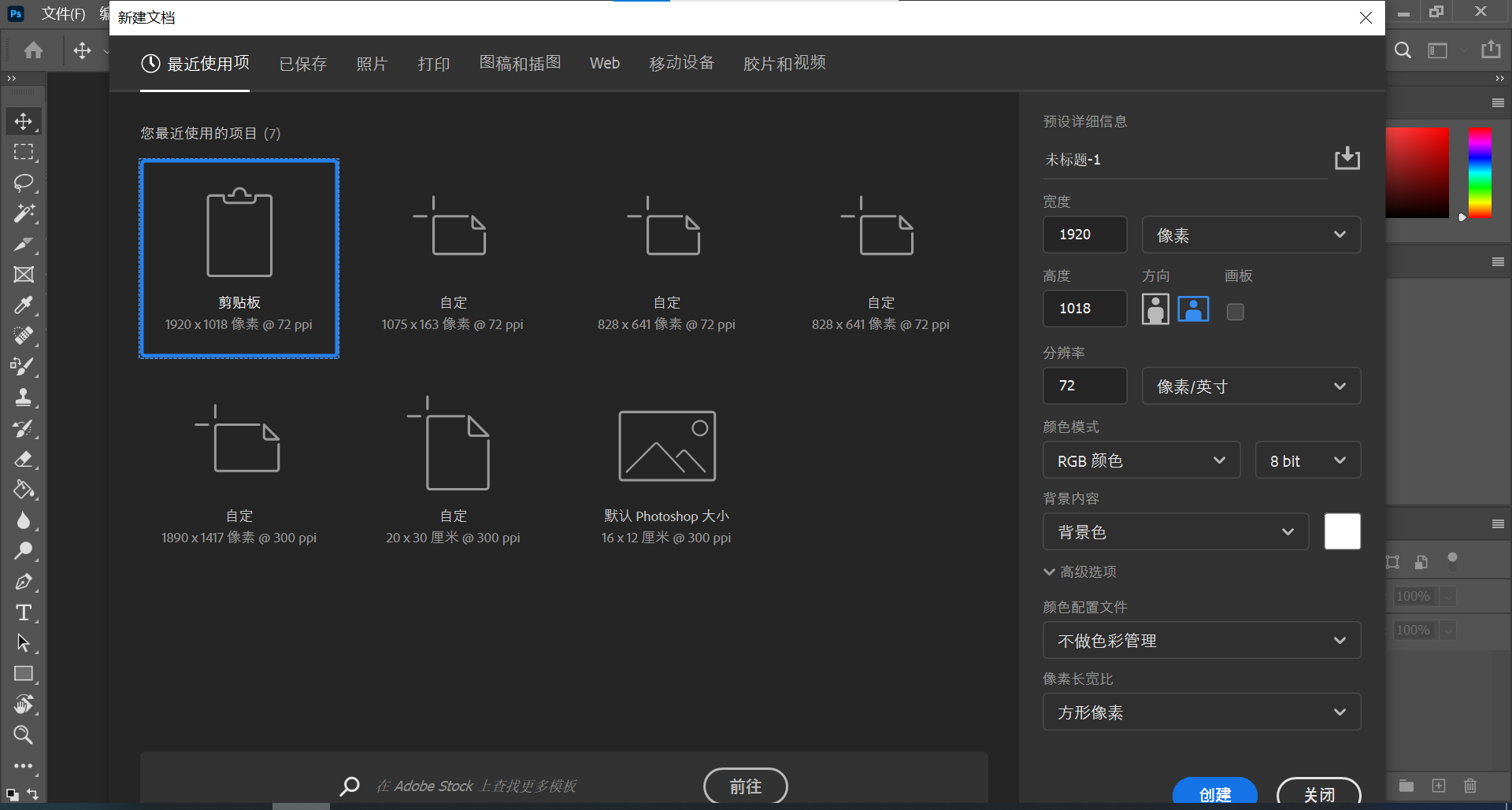
Task: Click the Home icon in options bar
Action: click(33, 50)
